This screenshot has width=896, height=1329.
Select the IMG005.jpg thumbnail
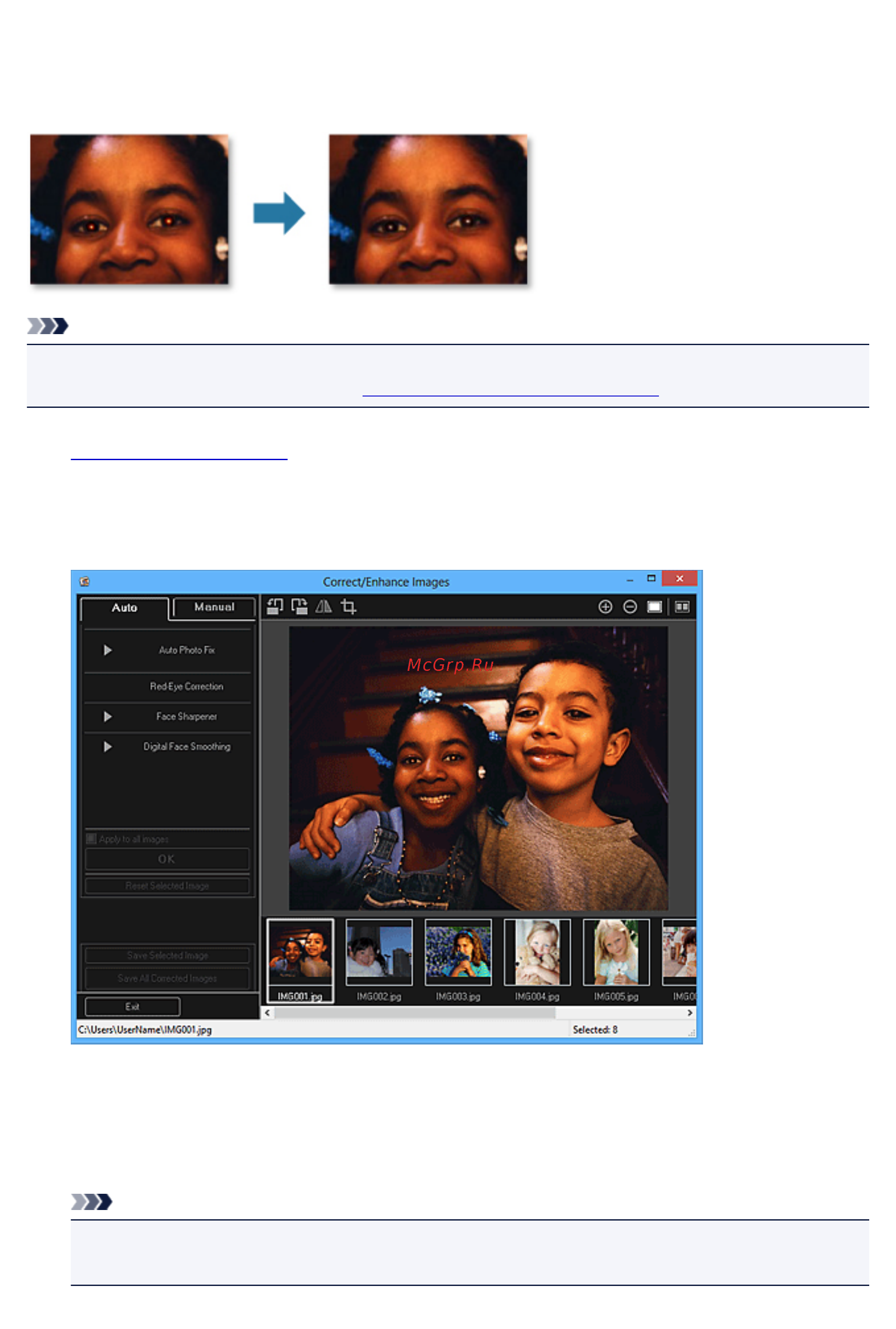[x=616, y=960]
